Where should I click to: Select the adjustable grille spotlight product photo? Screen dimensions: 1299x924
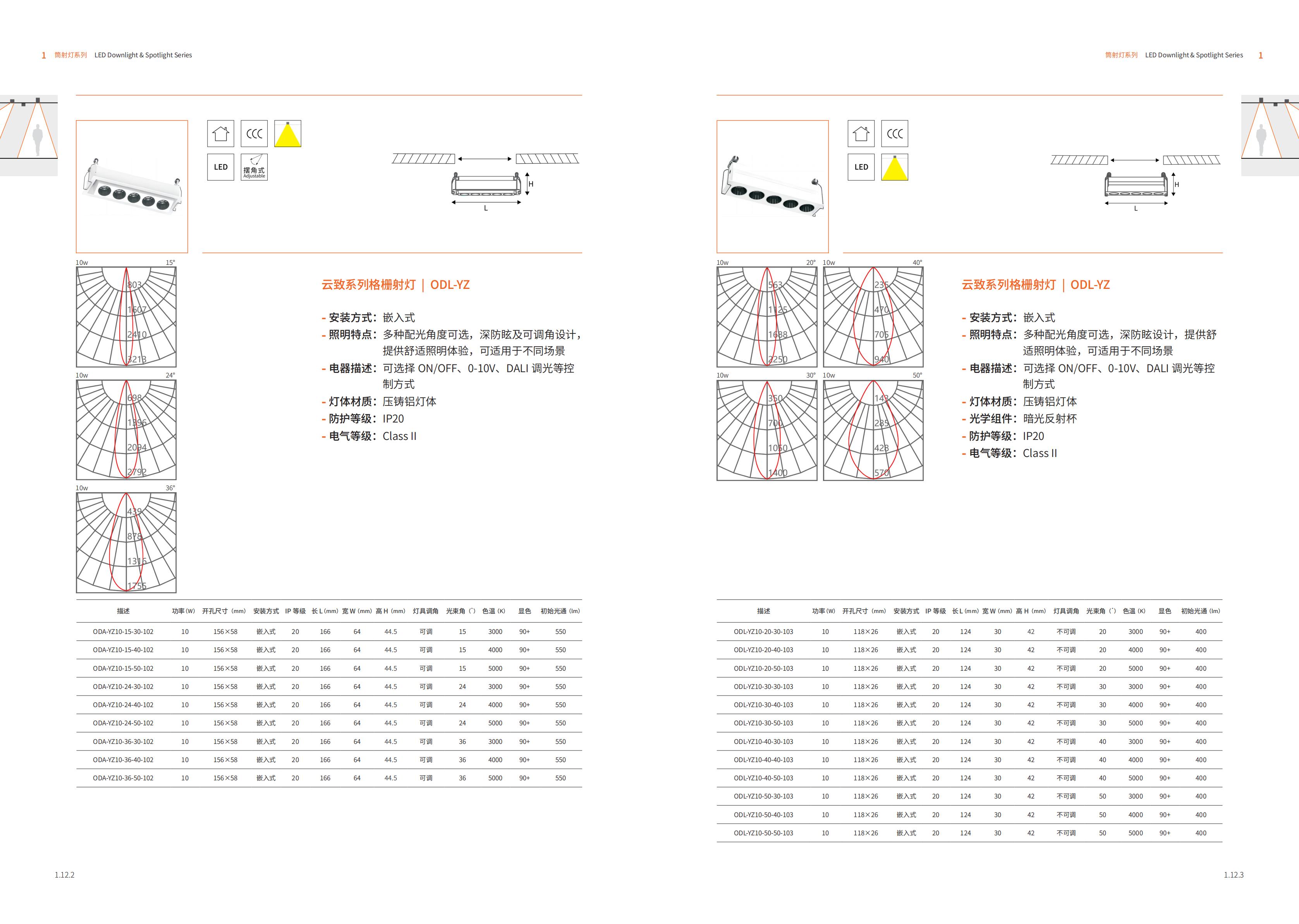point(132,187)
